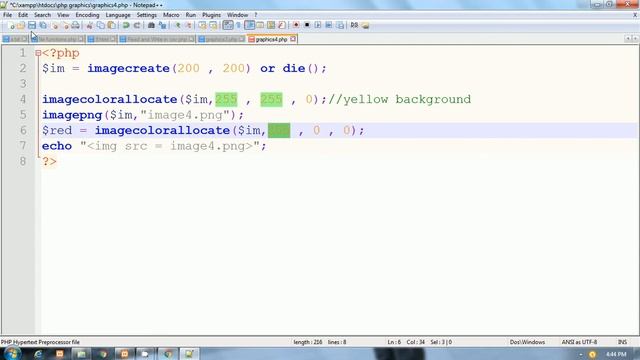
Task: Click 'echo' keyword on line 7
Action: pyautogui.click(x=57, y=146)
